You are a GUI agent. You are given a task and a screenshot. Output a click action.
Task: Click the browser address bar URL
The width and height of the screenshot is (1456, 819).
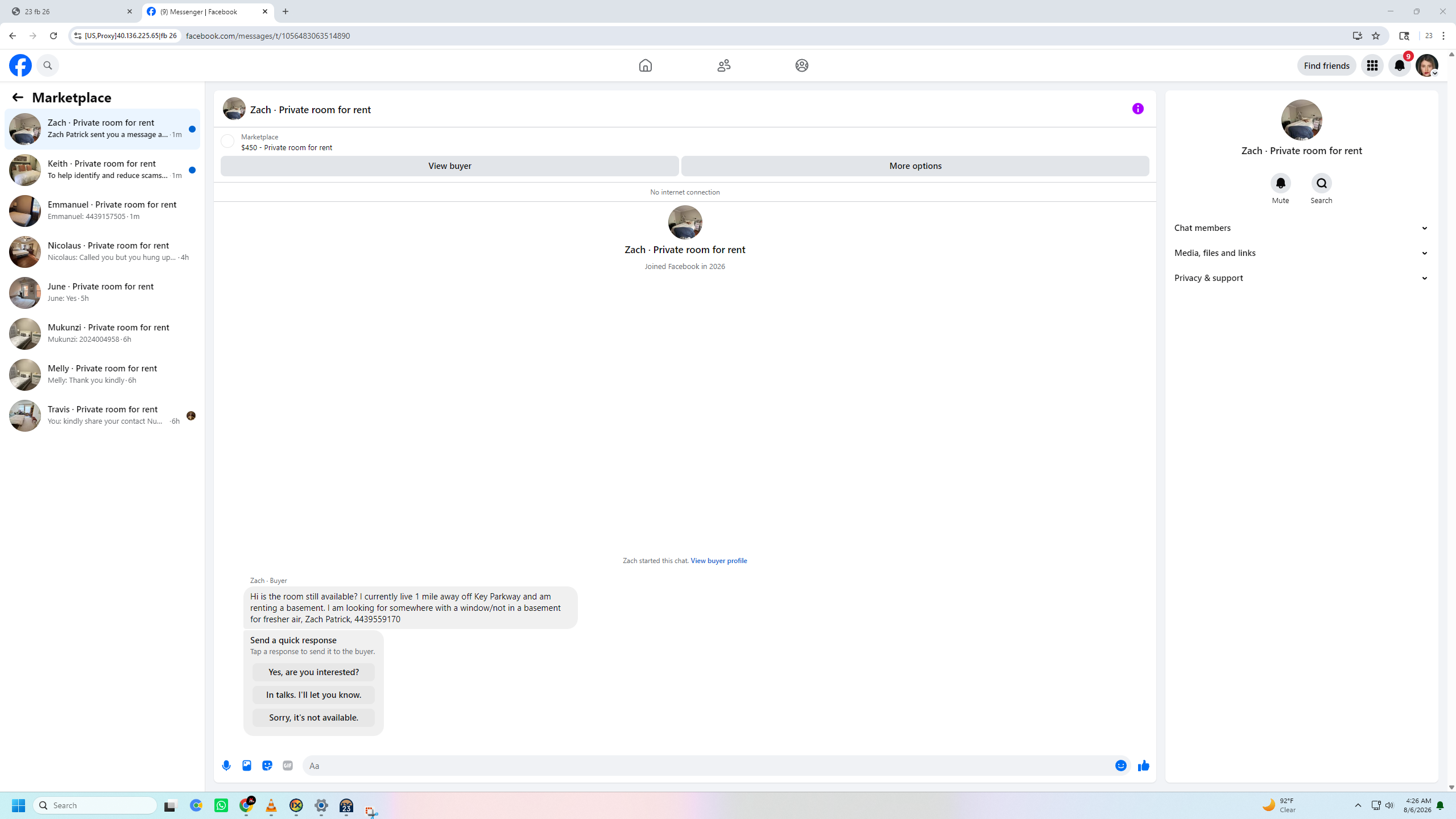268,36
